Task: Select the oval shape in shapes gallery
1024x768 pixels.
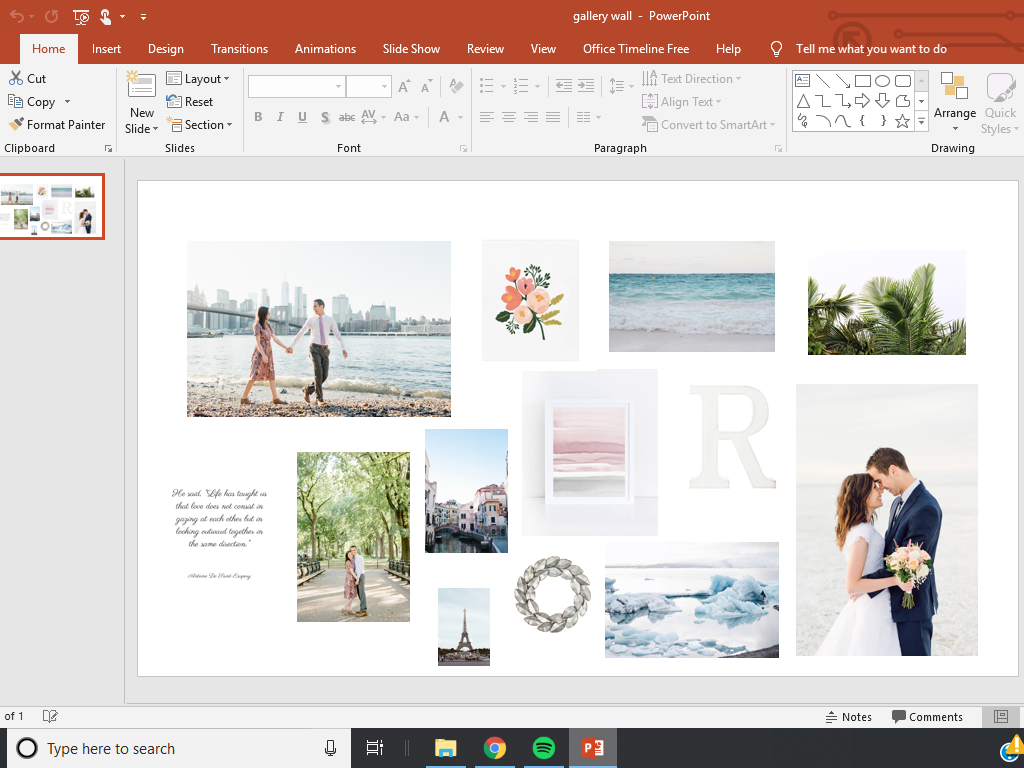Action: coord(882,81)
